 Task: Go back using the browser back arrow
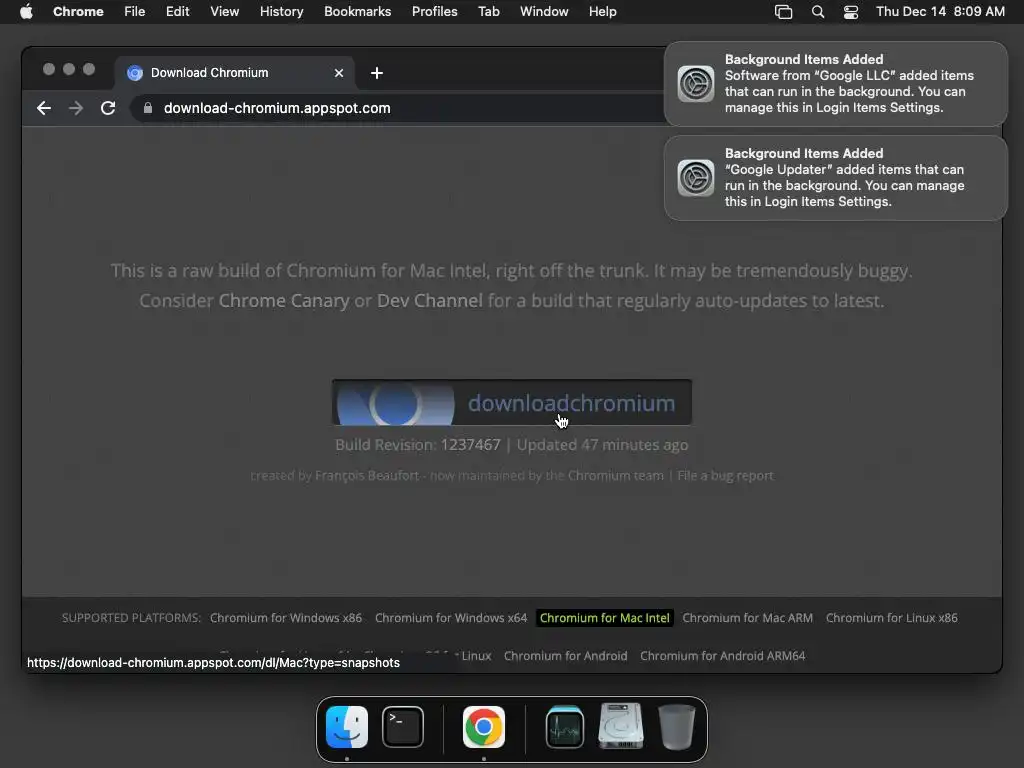pos(44,108)
